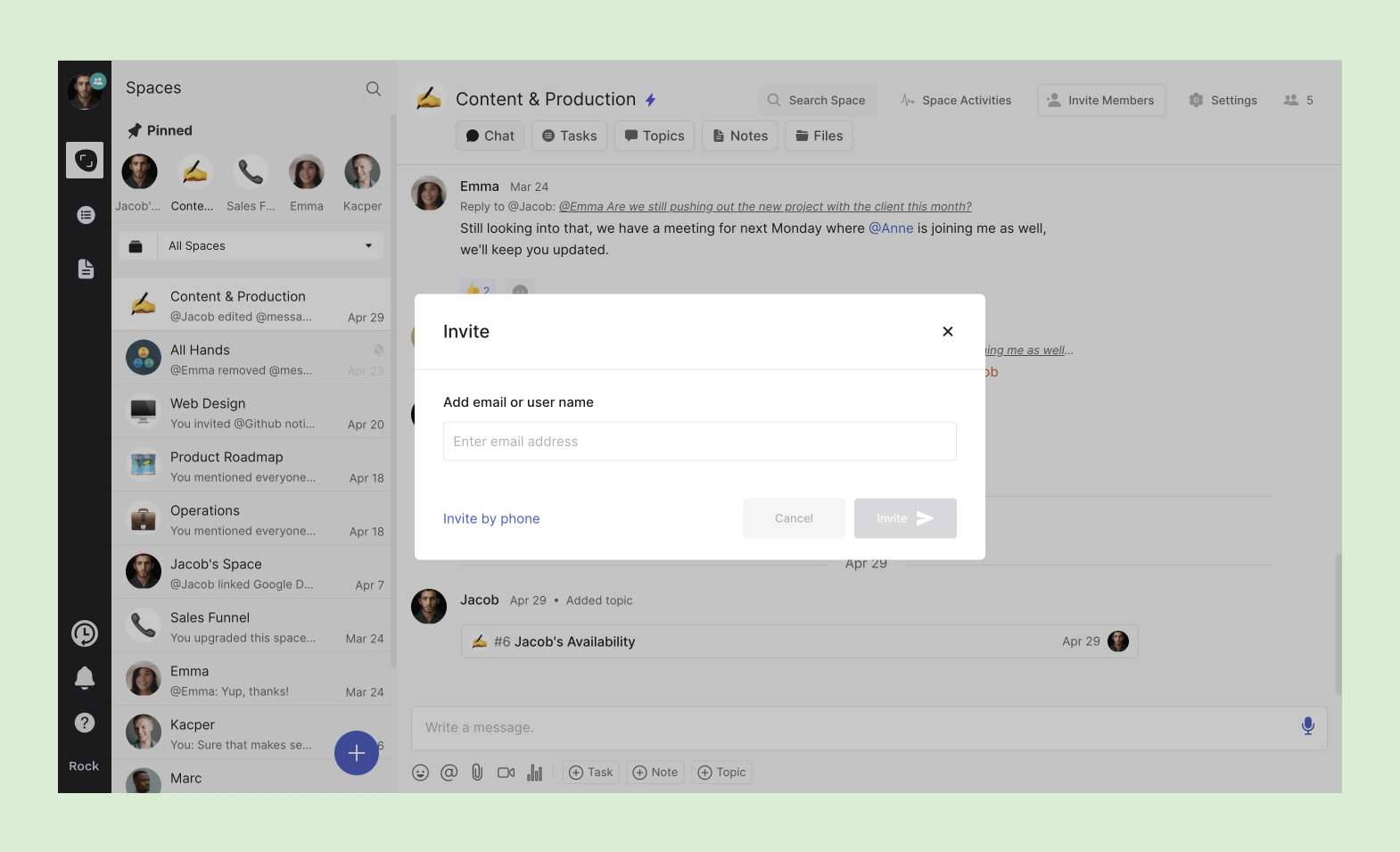Open Space Activities
Screen dimensions: 1400x852
[956, 101]
